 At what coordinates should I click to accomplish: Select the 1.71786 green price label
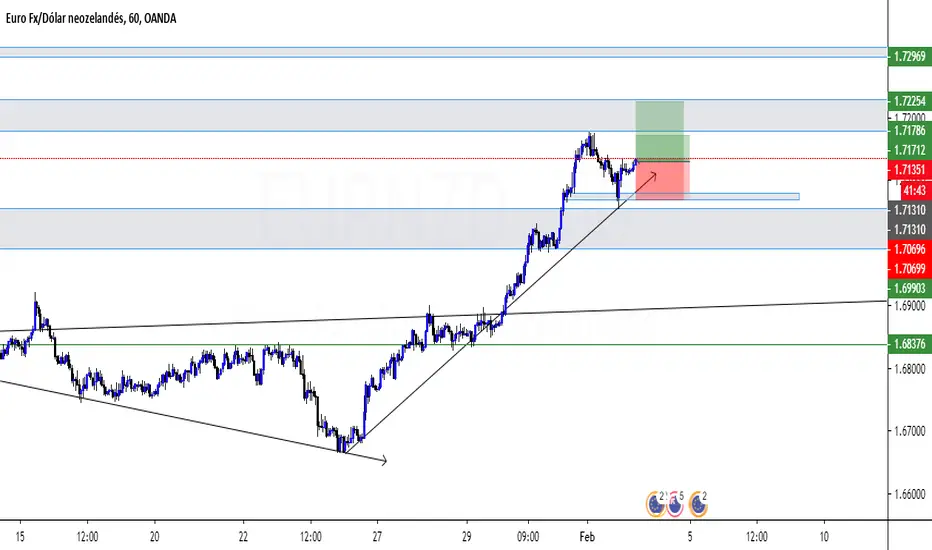(x=909, y=130)
